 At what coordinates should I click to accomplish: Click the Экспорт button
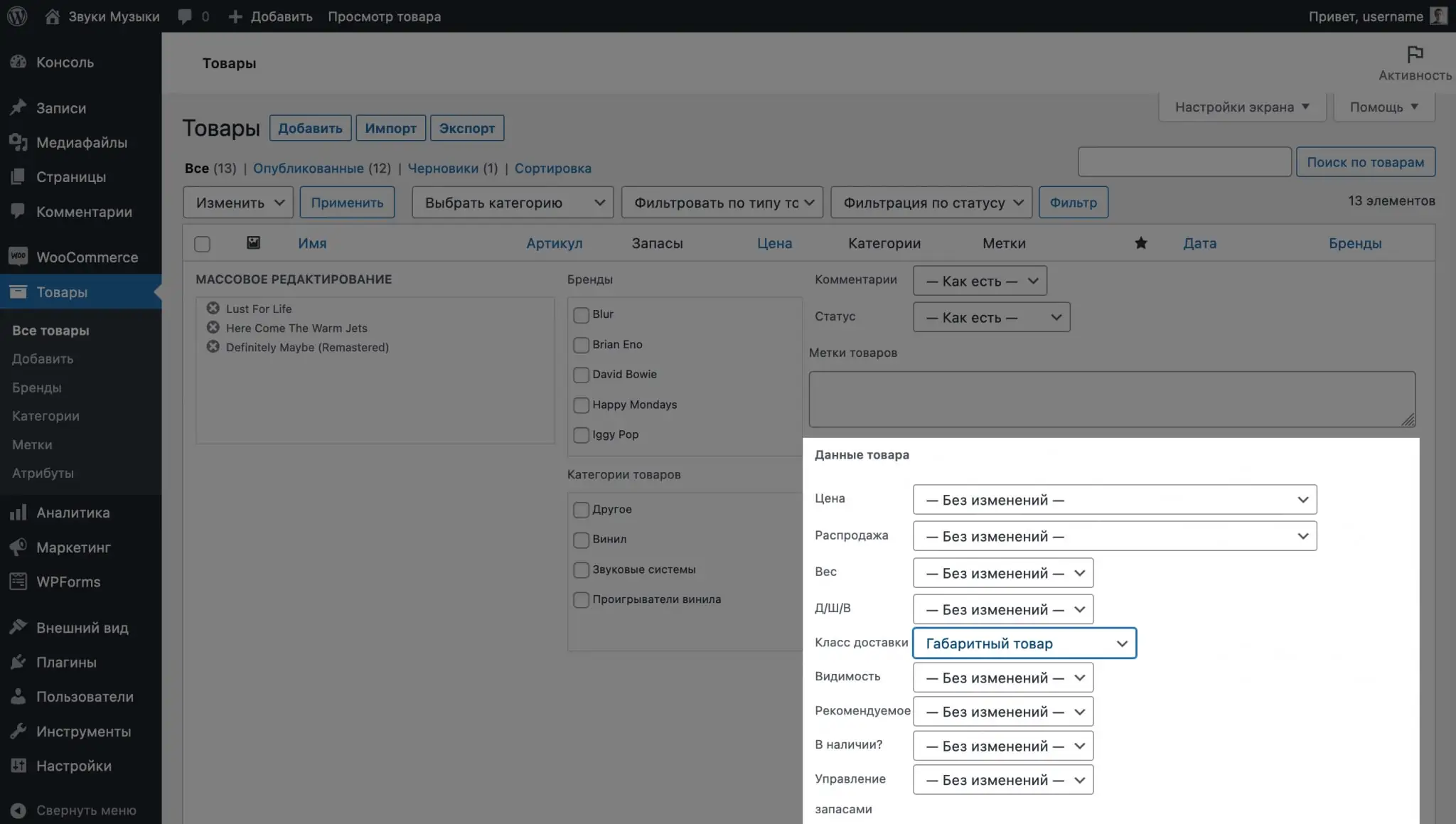pyautogui.click(x=467, y=127)
